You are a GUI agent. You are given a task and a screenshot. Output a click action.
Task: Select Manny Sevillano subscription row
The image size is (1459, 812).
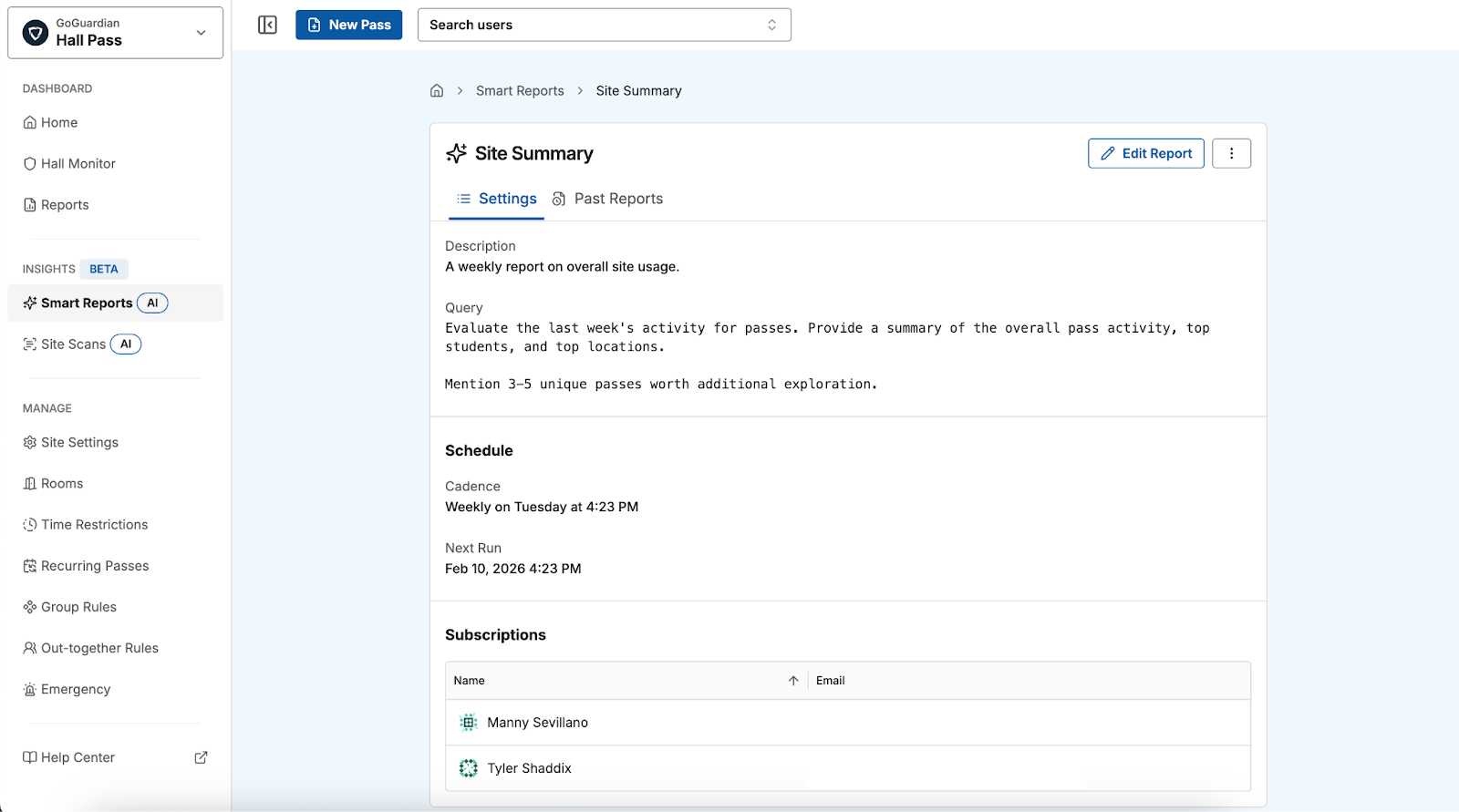pos(848,723)
